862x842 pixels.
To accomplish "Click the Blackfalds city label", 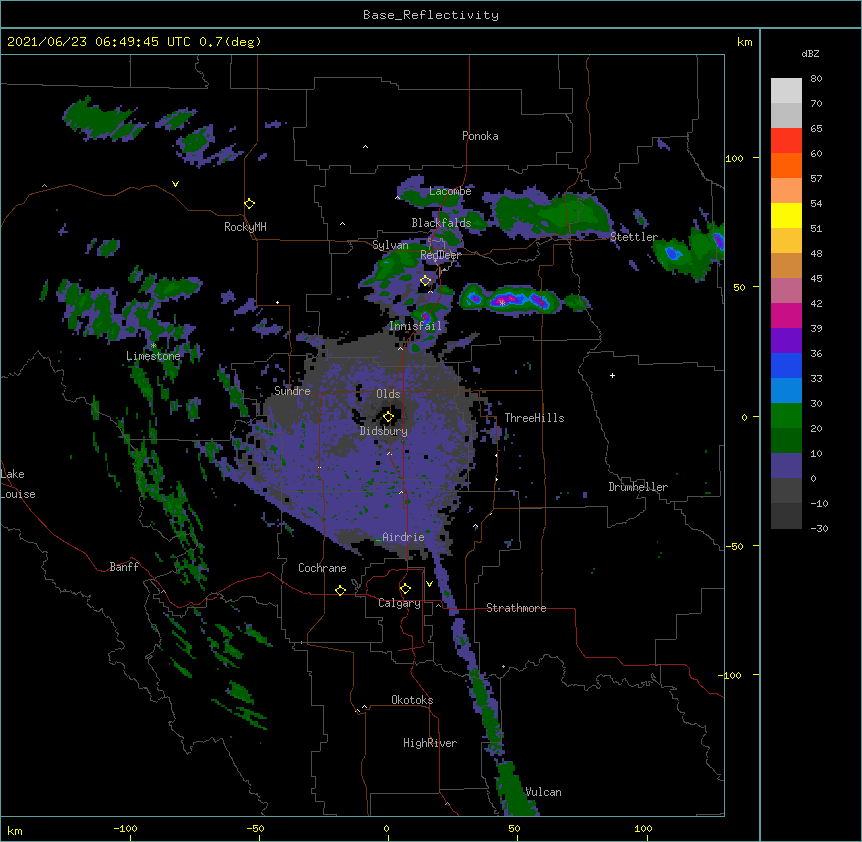I will 441,223.
